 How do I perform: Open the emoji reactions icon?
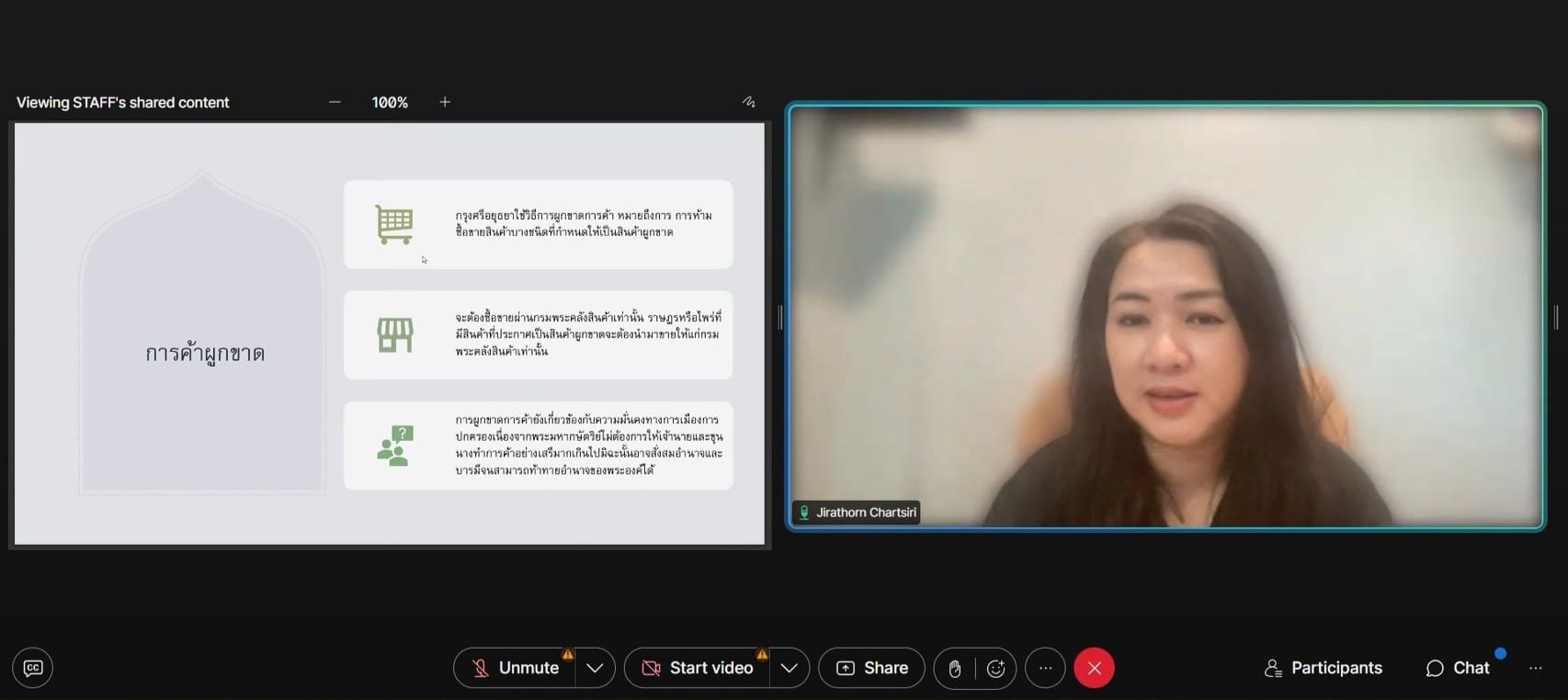pos(995,669)
